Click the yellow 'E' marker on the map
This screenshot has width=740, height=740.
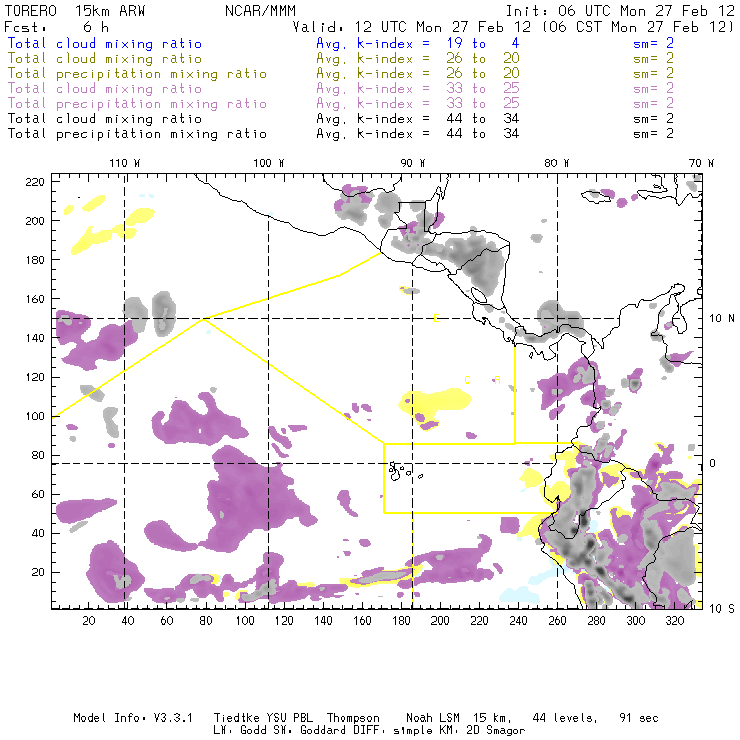point(437,318)
